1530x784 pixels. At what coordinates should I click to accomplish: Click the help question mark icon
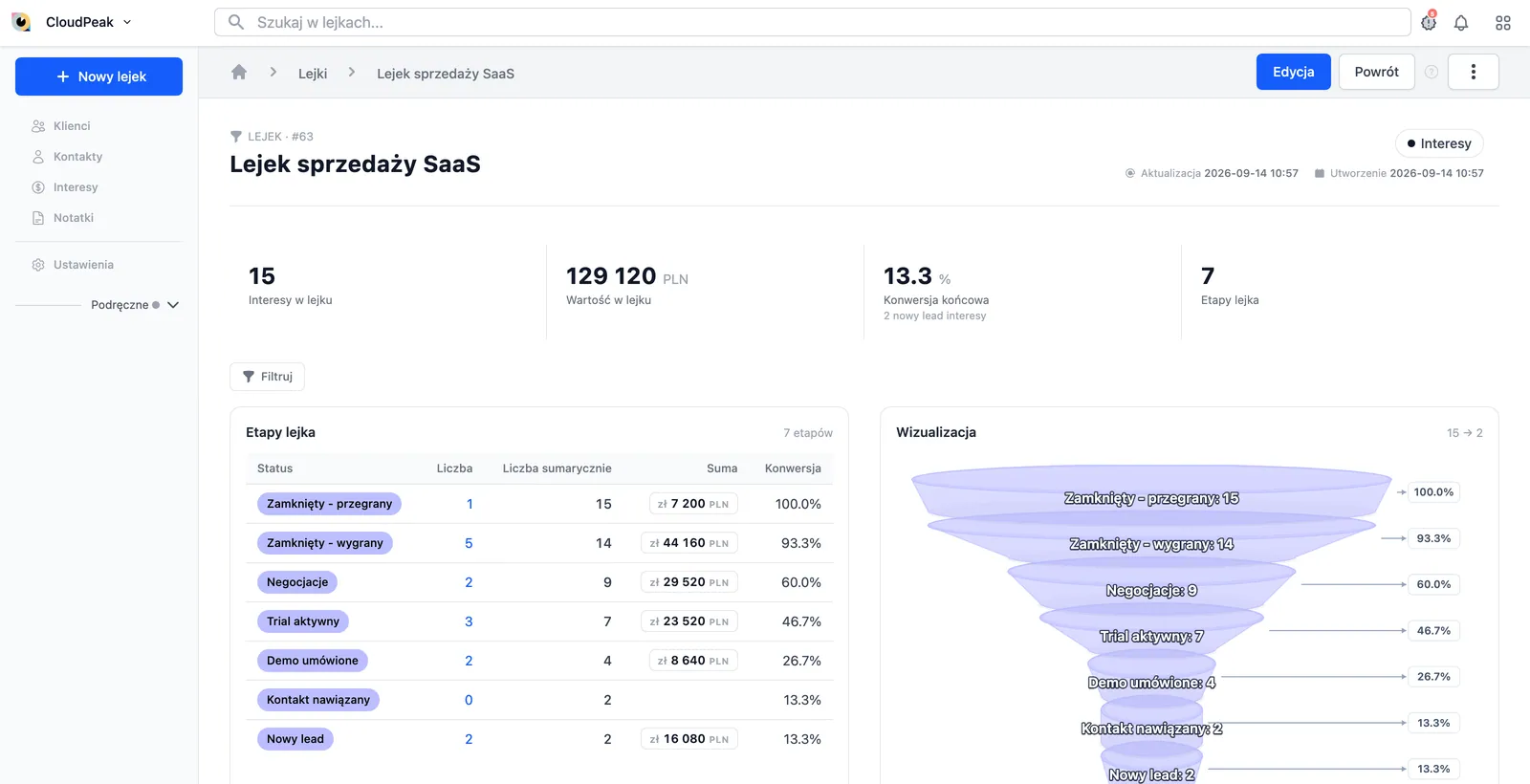[1432, 72]
